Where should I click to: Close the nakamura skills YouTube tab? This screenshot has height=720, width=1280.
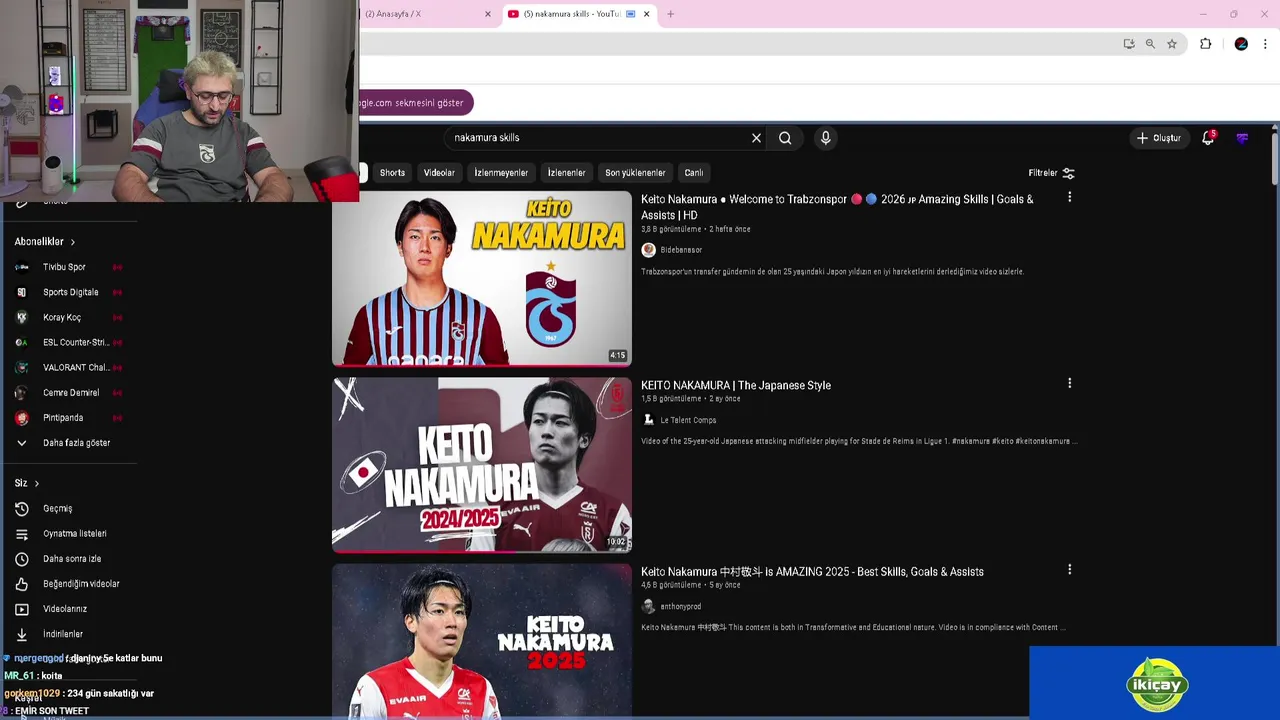(x=647, y=14)
